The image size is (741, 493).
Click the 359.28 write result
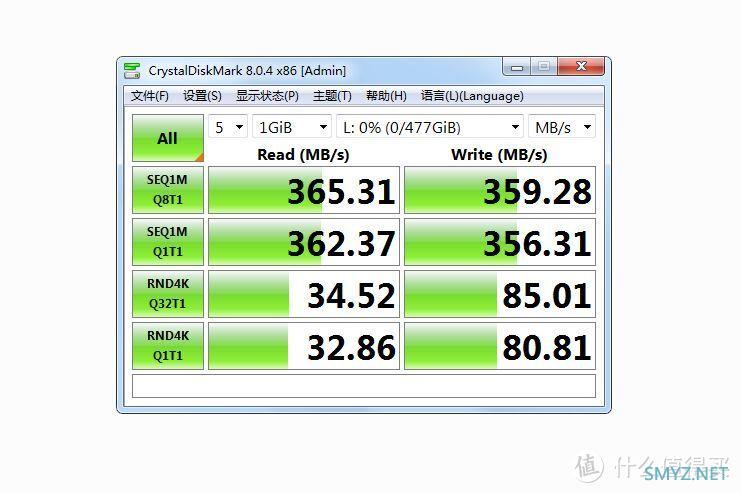(x=500, y=190)
